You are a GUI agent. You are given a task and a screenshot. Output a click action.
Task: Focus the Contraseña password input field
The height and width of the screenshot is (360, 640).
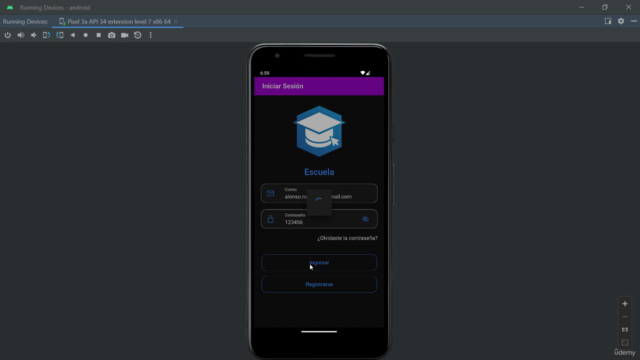(319, 219)
